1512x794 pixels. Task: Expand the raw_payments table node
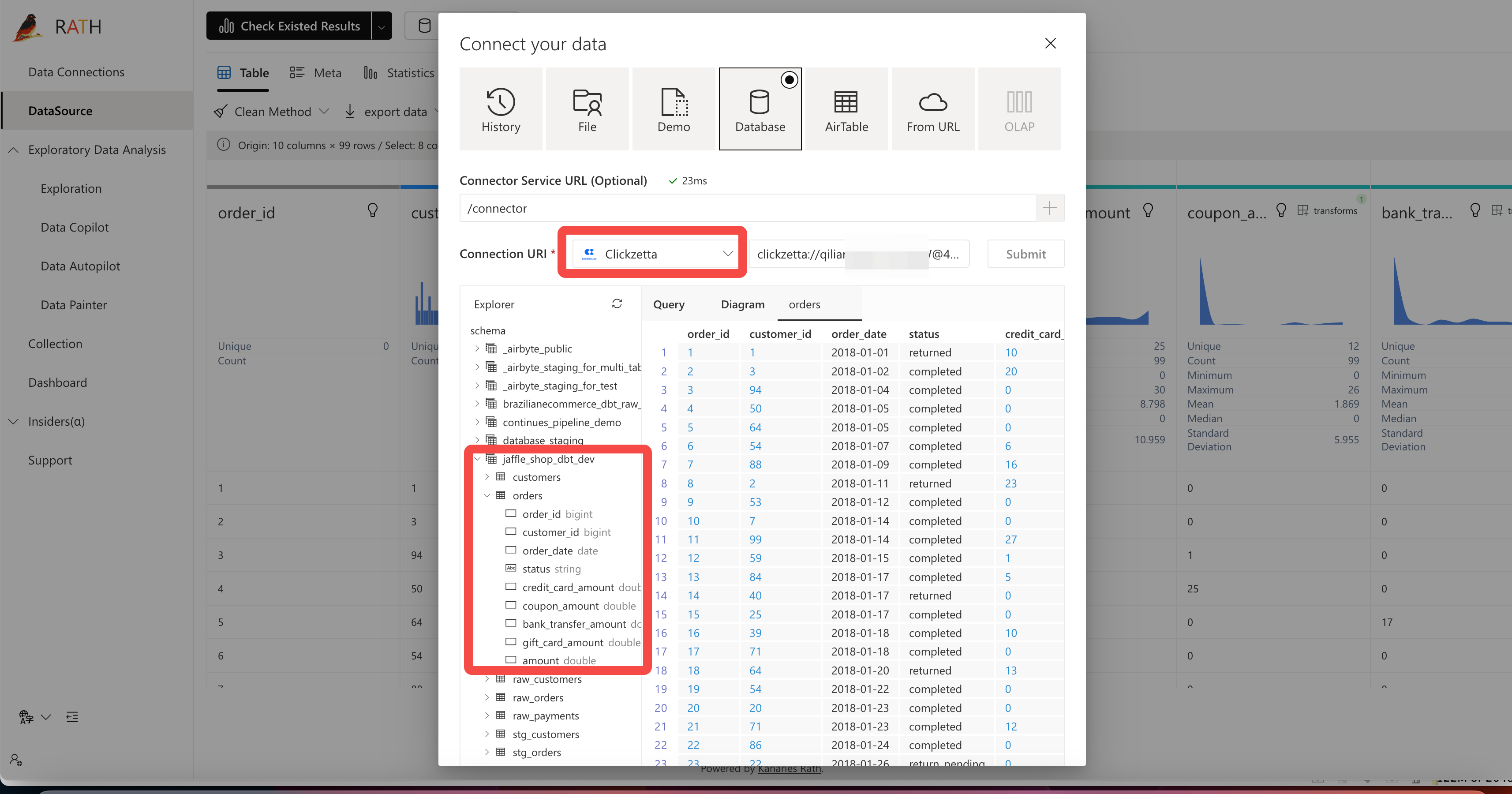pos(487,715)
